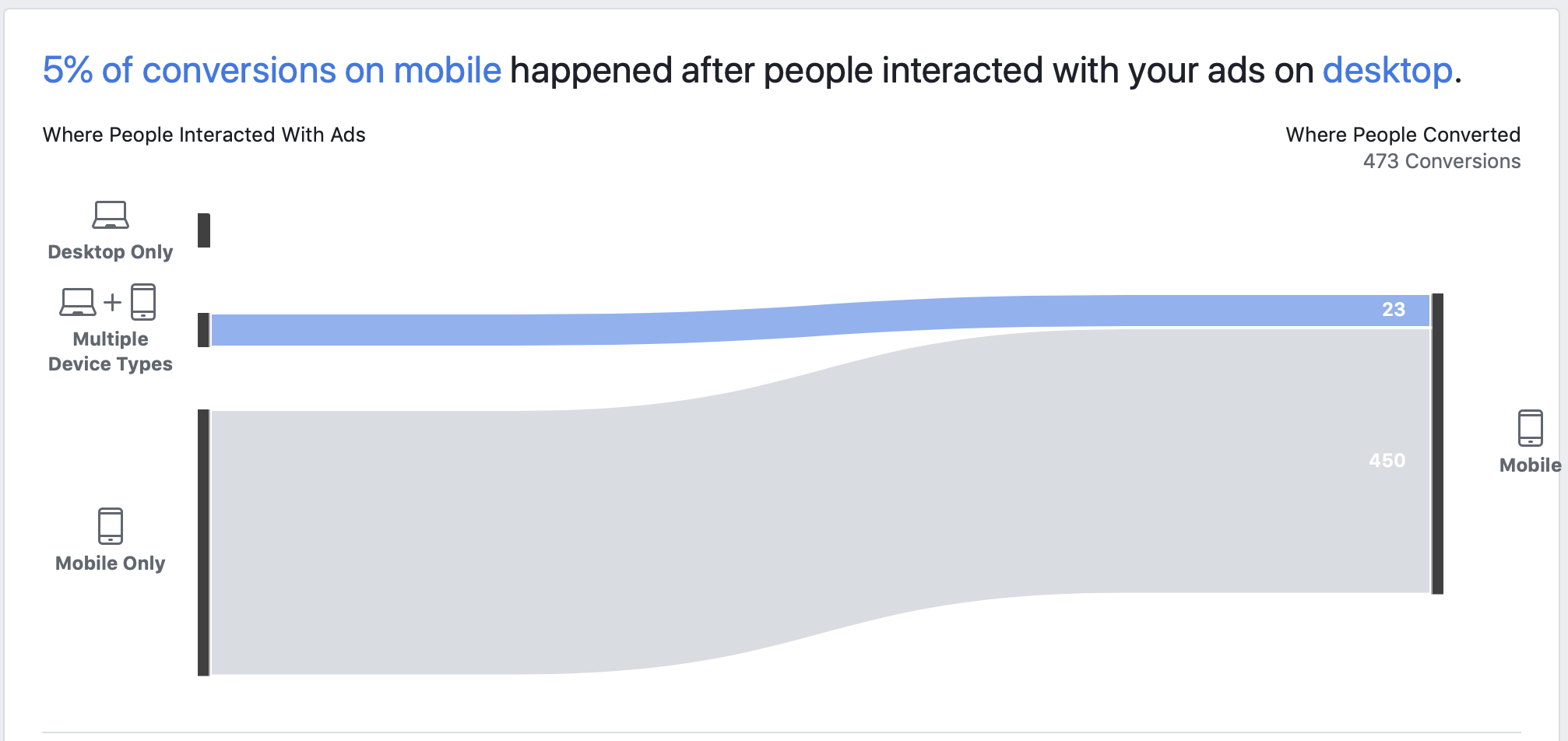Click the Multiple Device Types bar node
This screenshot has width=1568, height=741.
204,330
